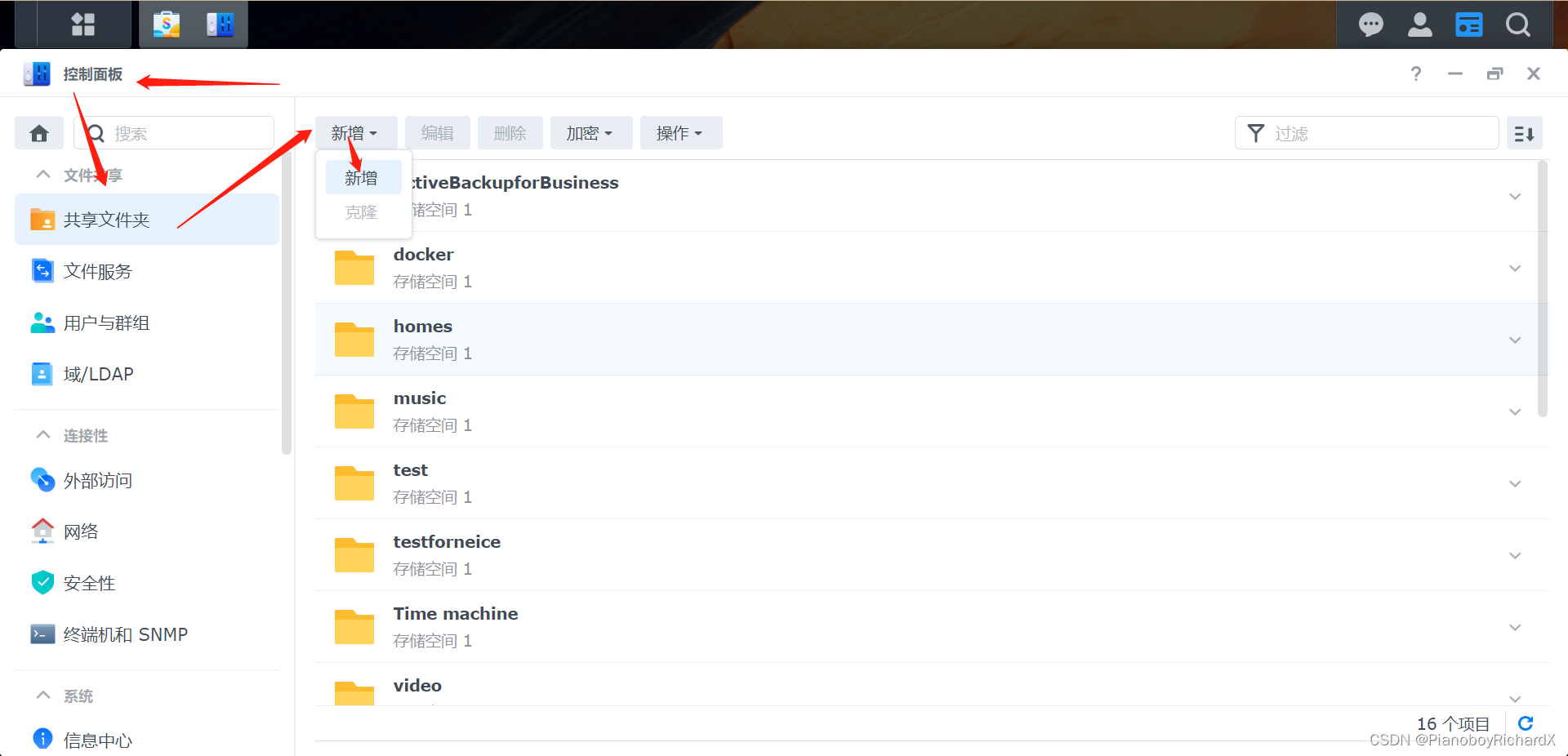This screenshot has width=1568, height=756.
Task: Open the Create (新增) dropdown button
Action: pyautogui.click(x=356, y=133)
